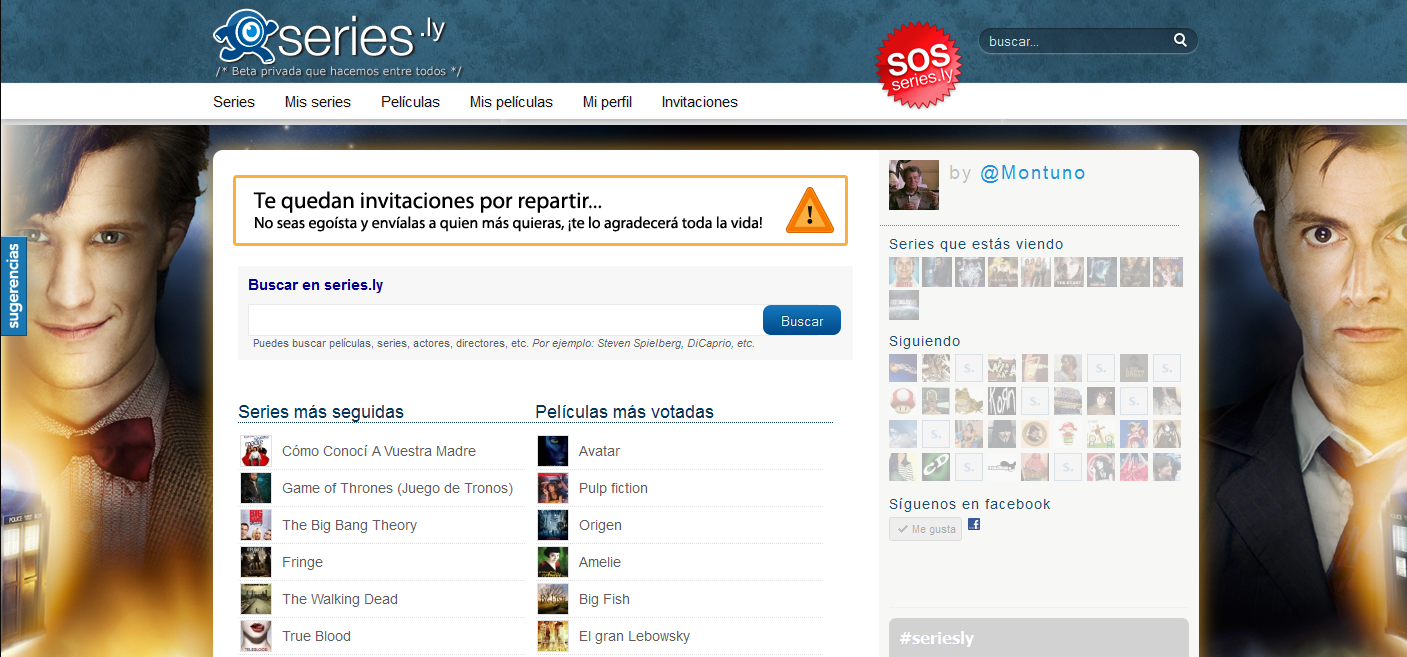
Task: Open the Invitaciones menu item
Action: pos(700,102)
